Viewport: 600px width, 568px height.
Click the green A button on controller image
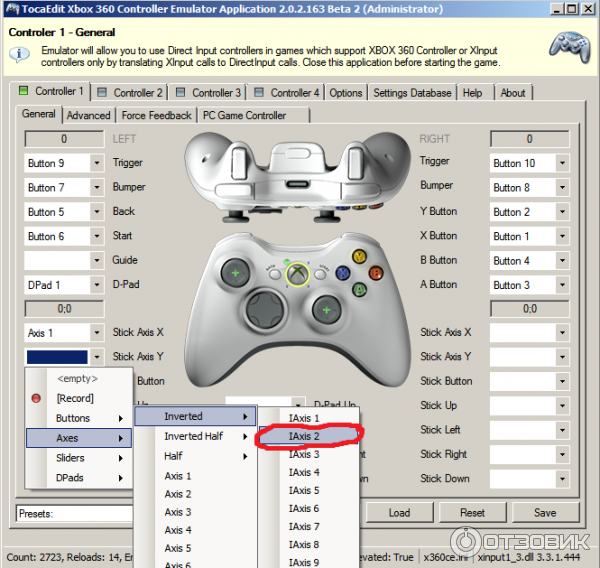coord(358,288)
